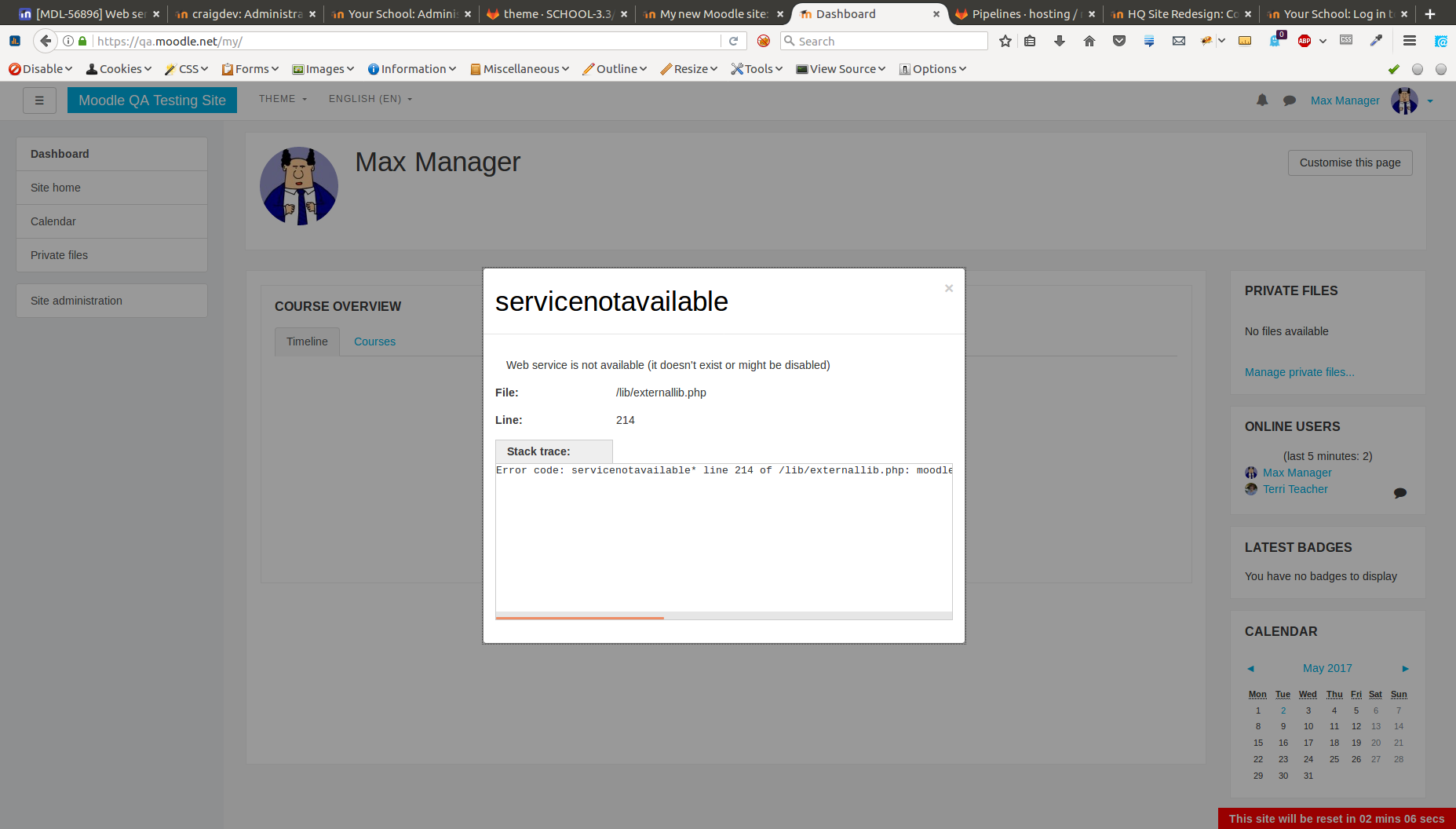Open the bookmarks list icon

point(1030,41)
